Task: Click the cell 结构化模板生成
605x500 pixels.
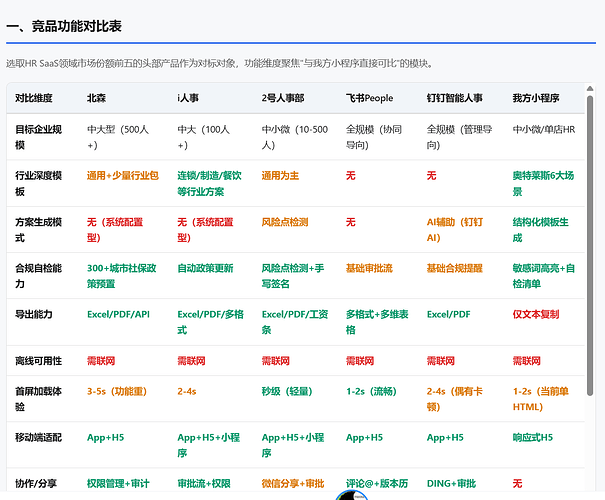Action: point(541,230)
